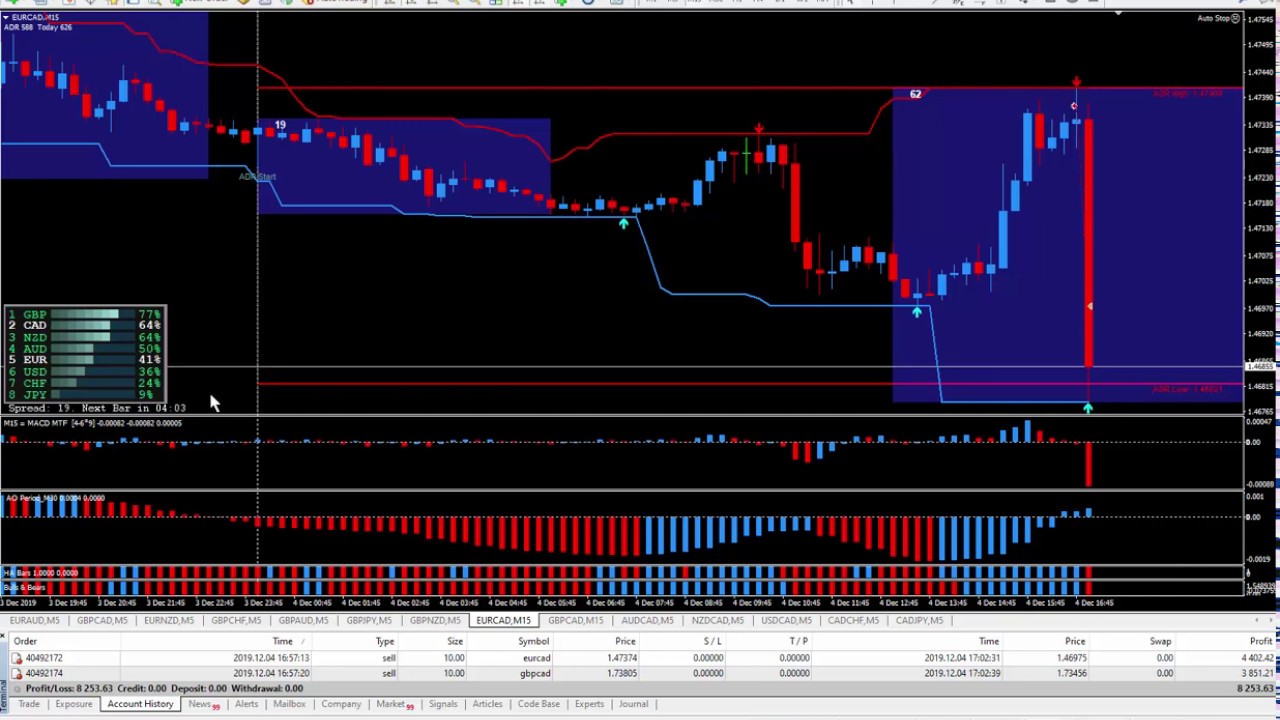Select order 40492174 icon in history

[17, 673]
